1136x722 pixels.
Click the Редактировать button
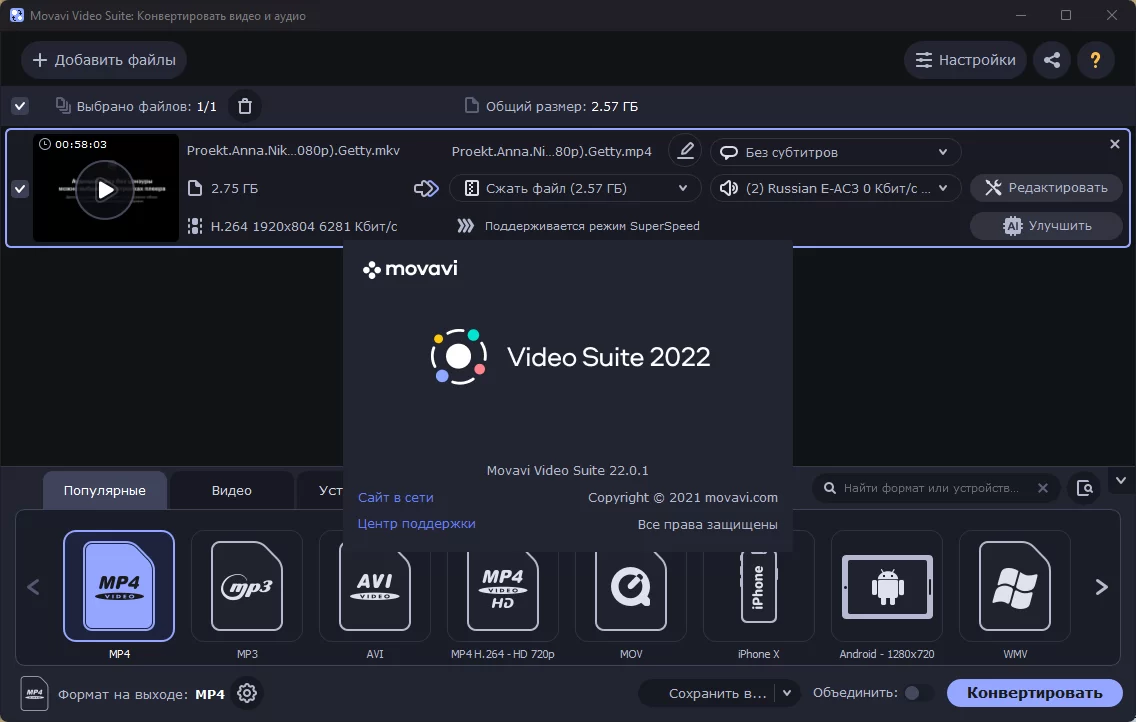pyautogui.click(x=1046, y=188)
